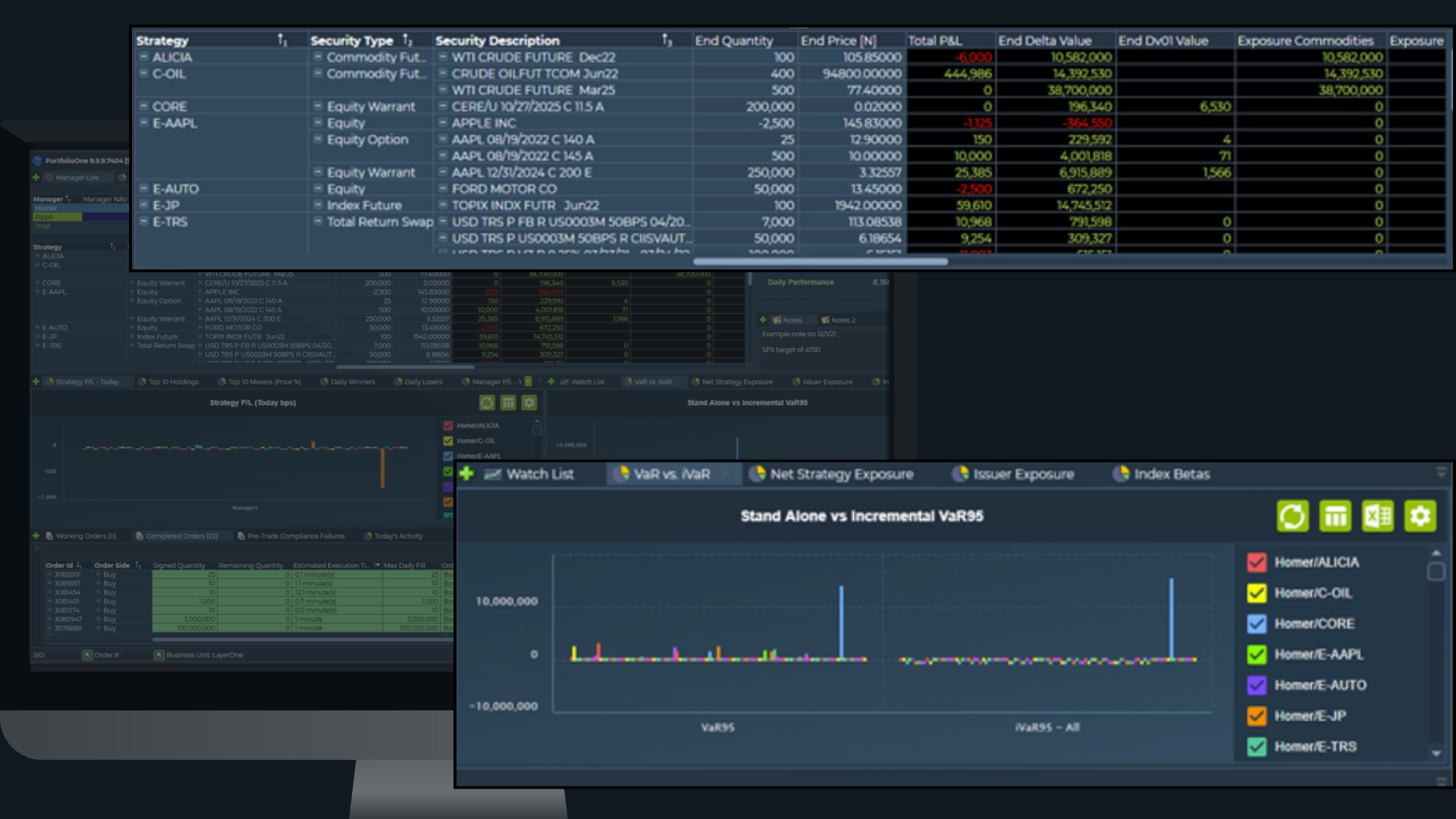Switch to the Net Strategy Exposure tab
Screen dimensions: 1456x819
840,474
